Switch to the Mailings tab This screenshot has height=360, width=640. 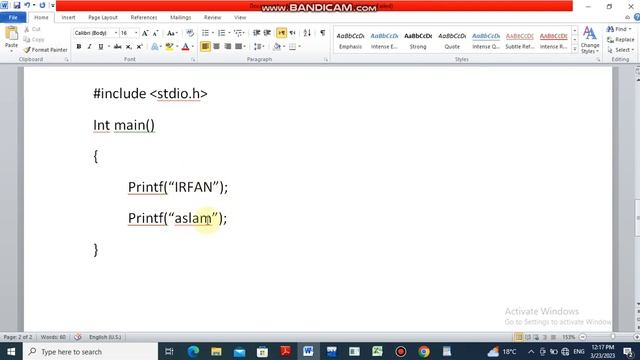[x=180, y=18]
